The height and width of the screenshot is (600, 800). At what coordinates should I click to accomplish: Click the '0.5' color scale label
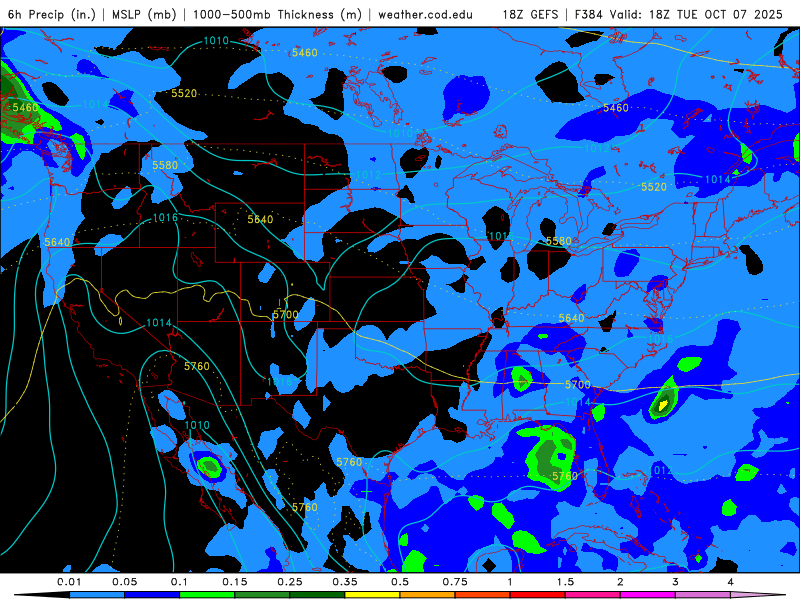click(400, 582)
